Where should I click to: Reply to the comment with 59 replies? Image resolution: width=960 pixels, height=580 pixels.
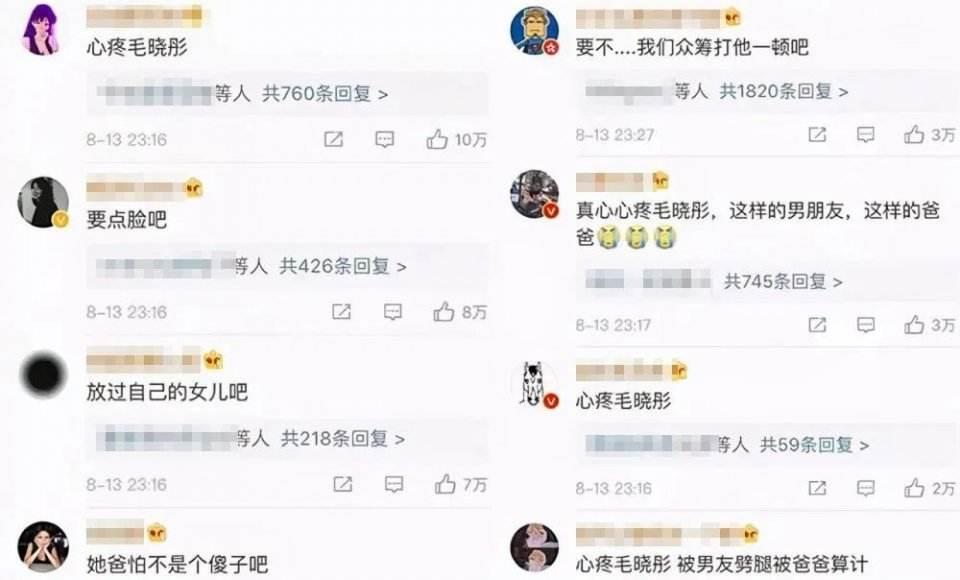(865, 488)
